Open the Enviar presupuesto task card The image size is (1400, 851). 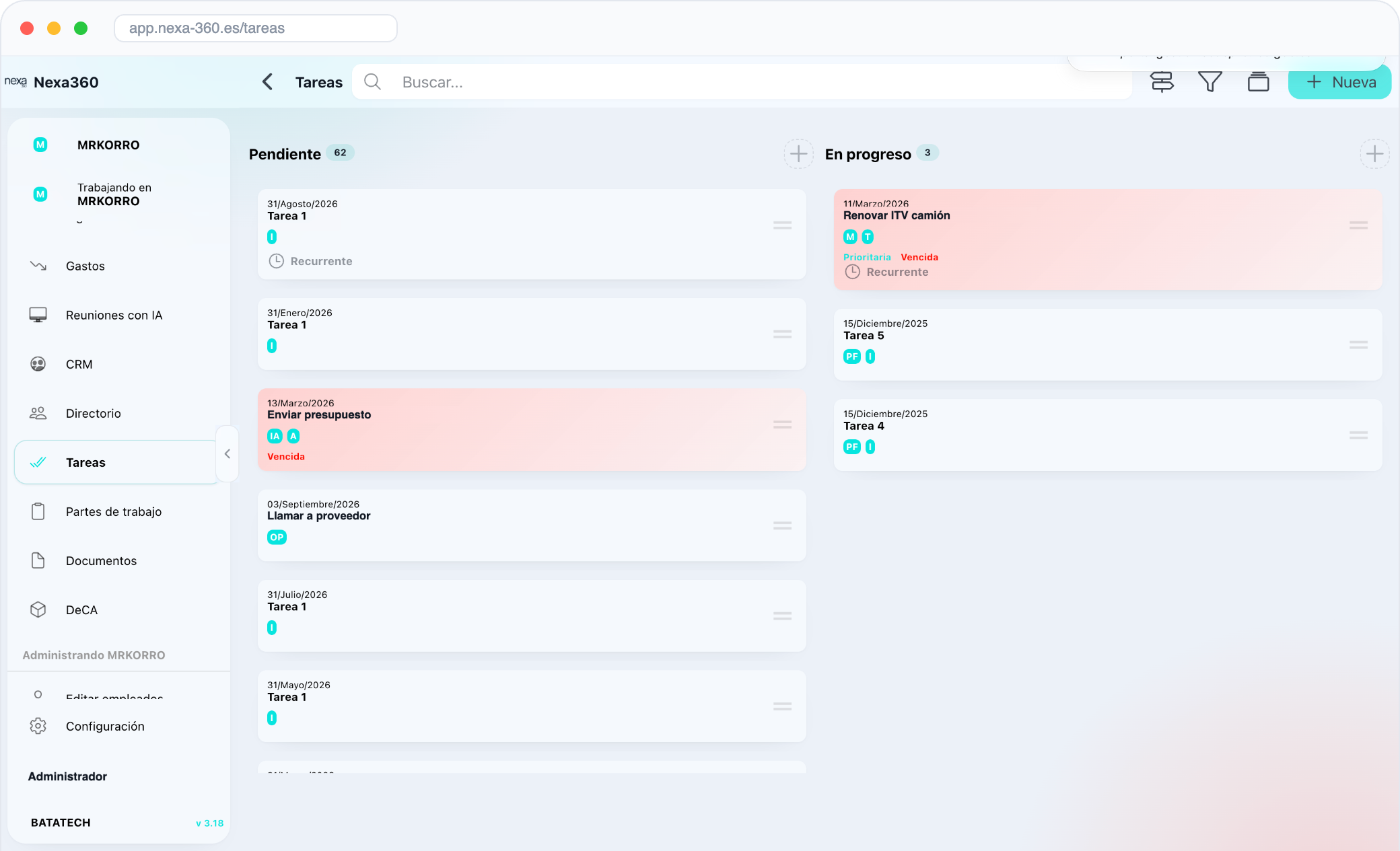point(532,429)
